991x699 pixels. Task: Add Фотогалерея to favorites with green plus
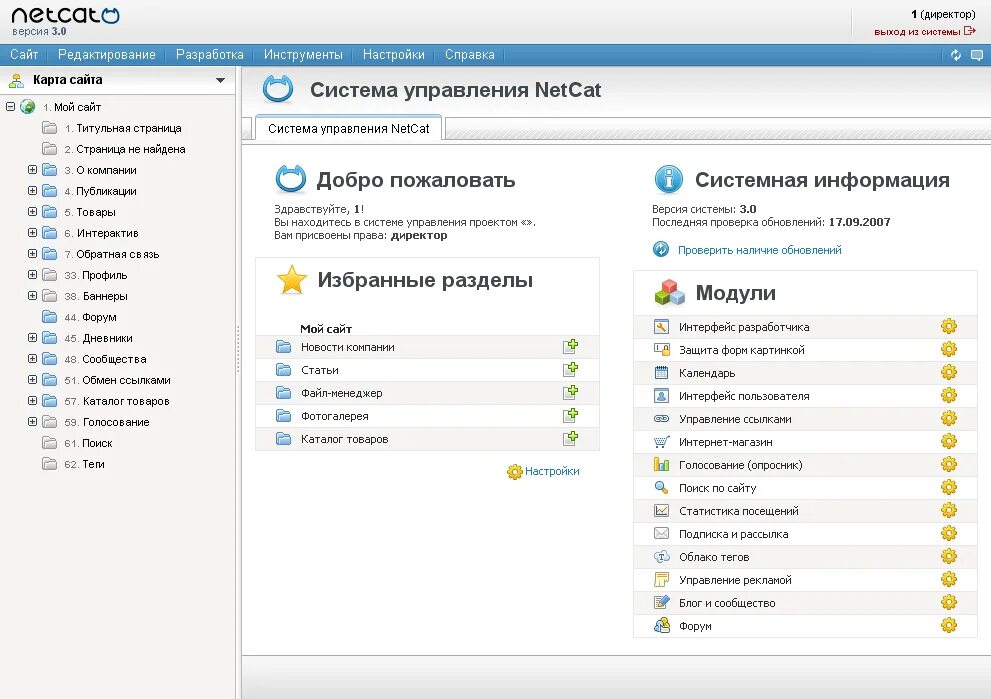(x=571, y=415)
